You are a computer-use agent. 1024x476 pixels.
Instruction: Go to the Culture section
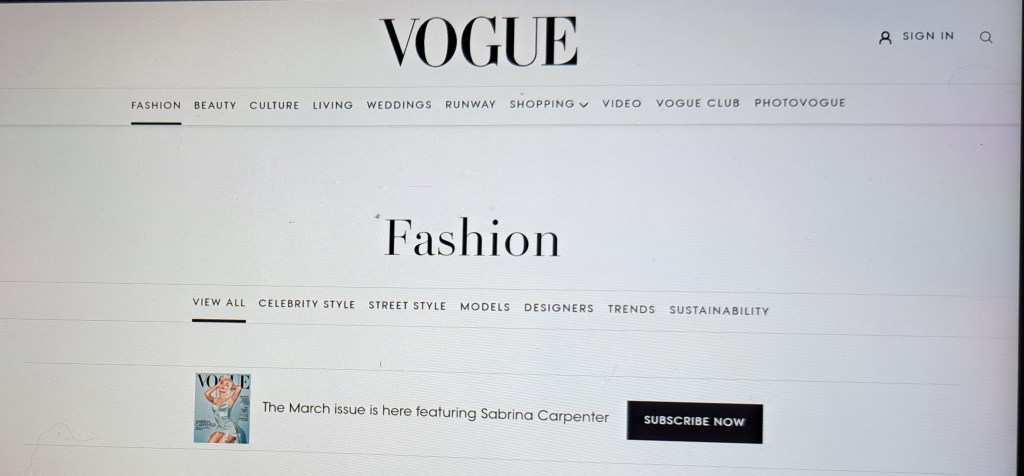coord(274,105)
